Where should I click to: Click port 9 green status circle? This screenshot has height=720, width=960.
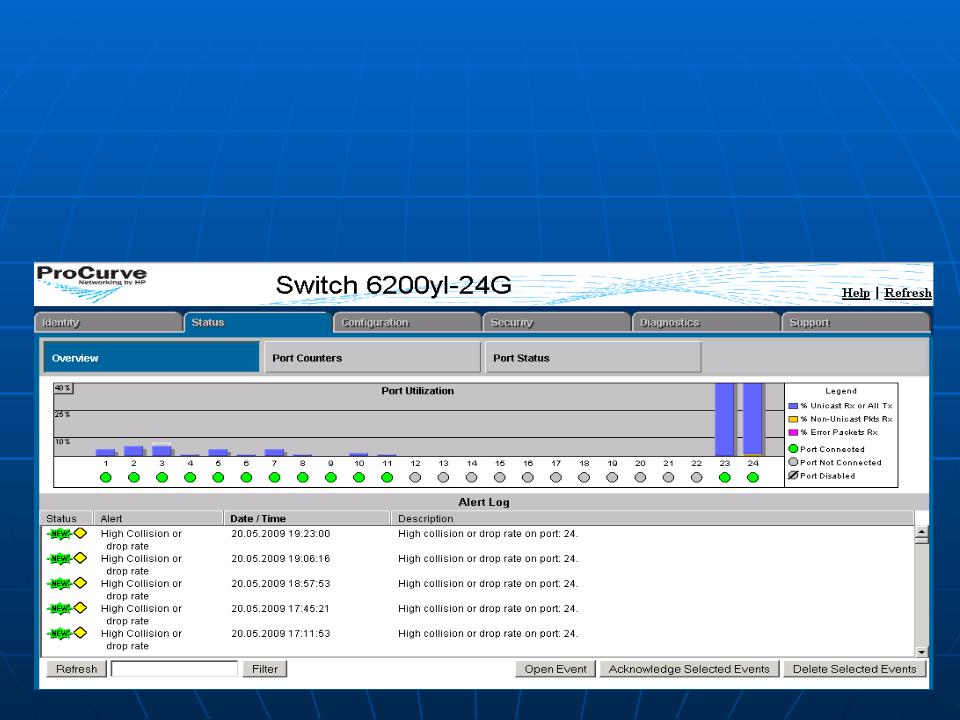tap(331, 478)
